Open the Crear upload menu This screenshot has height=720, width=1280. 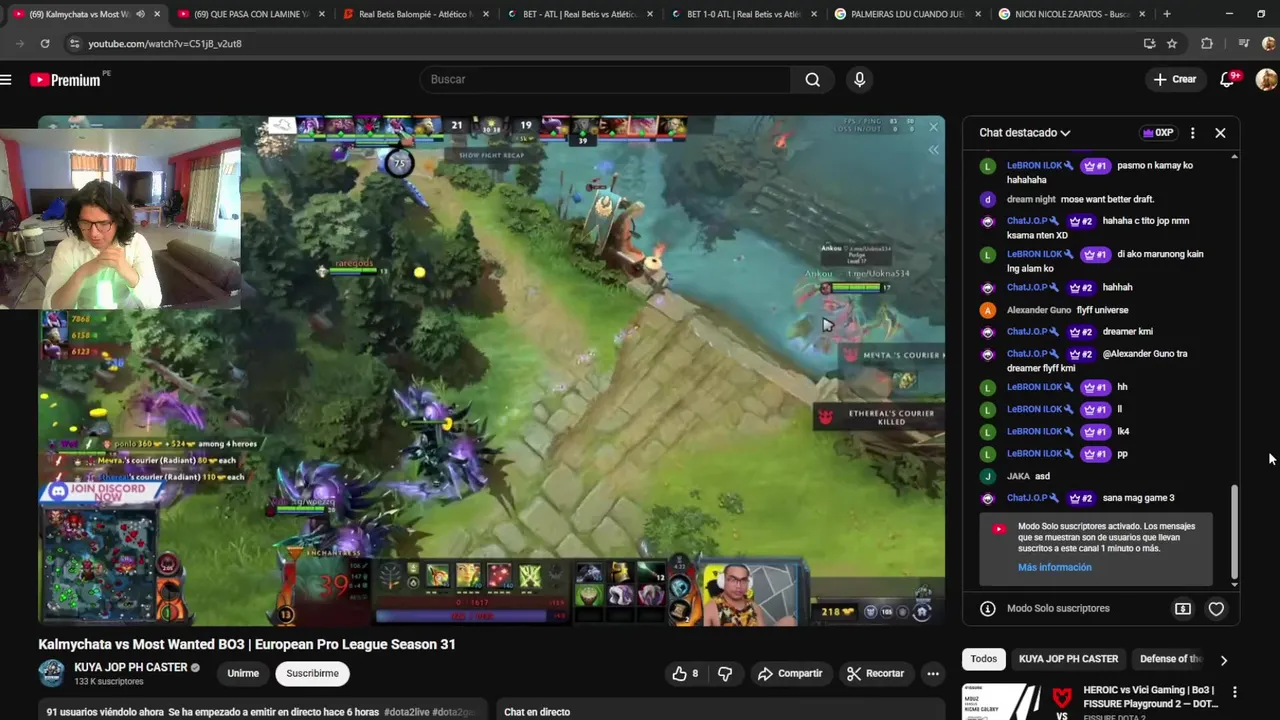click(1174, 79)
